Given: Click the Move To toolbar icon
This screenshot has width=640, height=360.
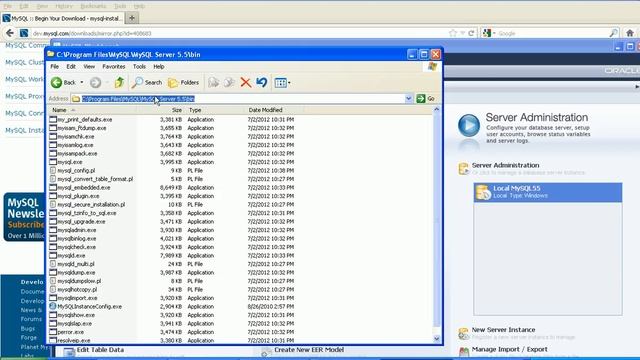Looking at the screenshot, I should coord(213,82).
